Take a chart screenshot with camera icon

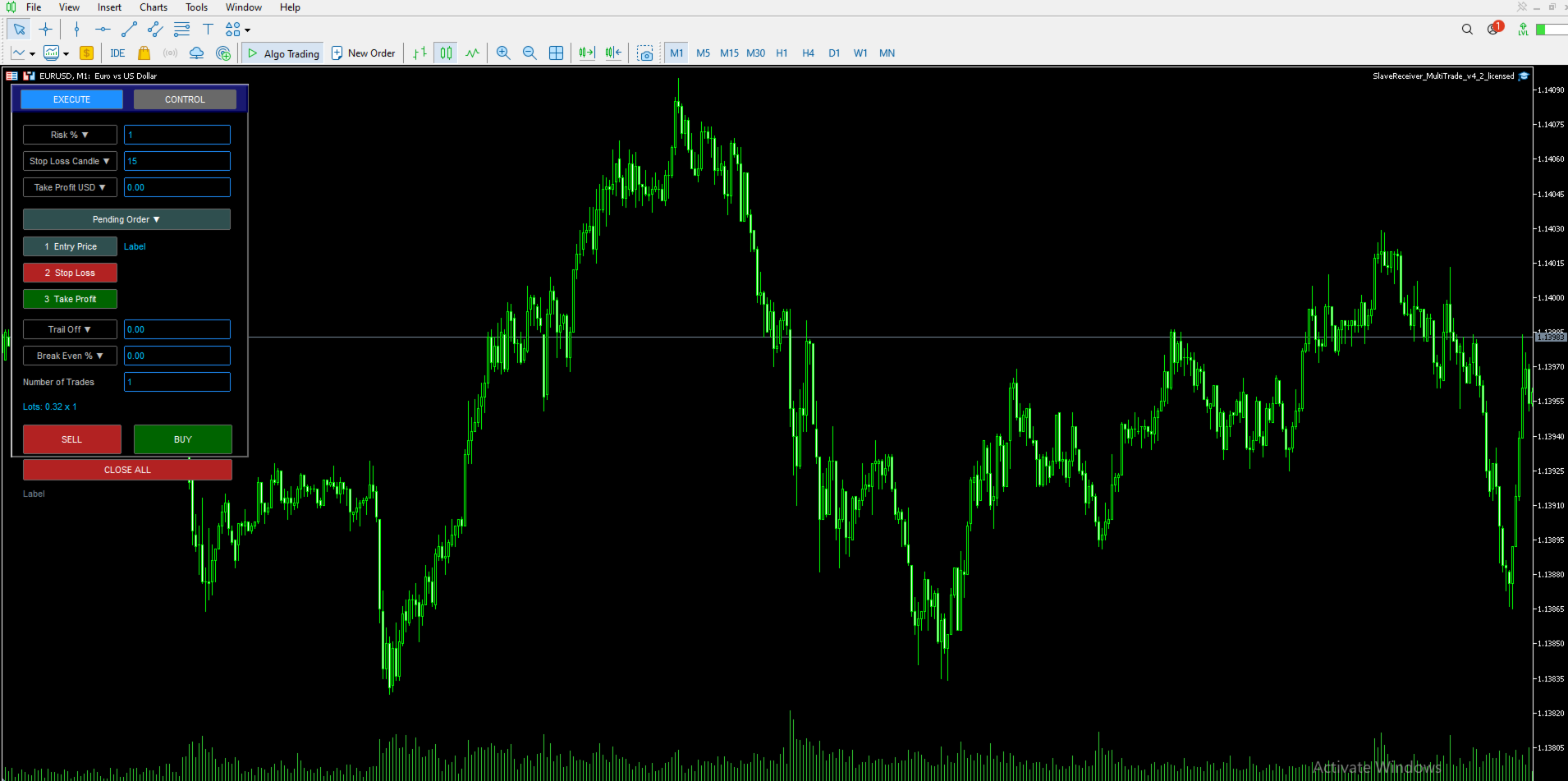[645, 53]
